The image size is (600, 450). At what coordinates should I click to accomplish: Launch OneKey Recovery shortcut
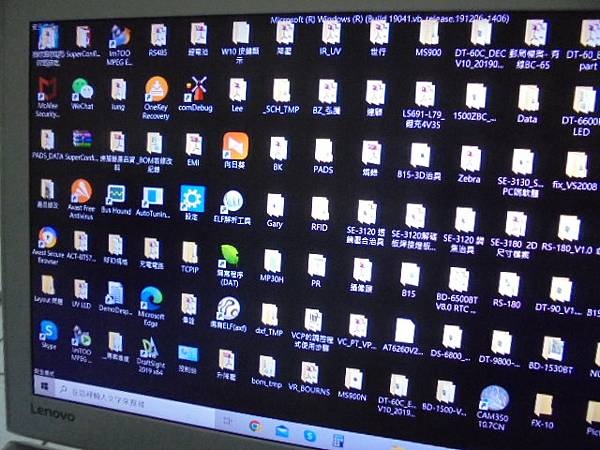click(x=156, y=98)
